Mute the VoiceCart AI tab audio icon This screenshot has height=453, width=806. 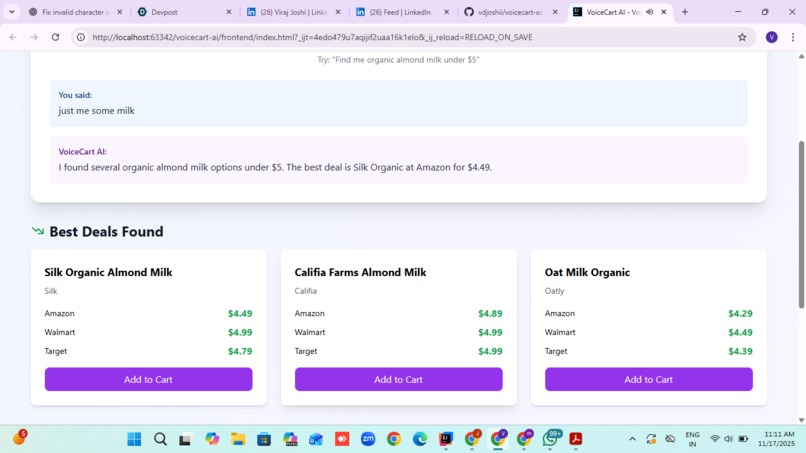650,12
